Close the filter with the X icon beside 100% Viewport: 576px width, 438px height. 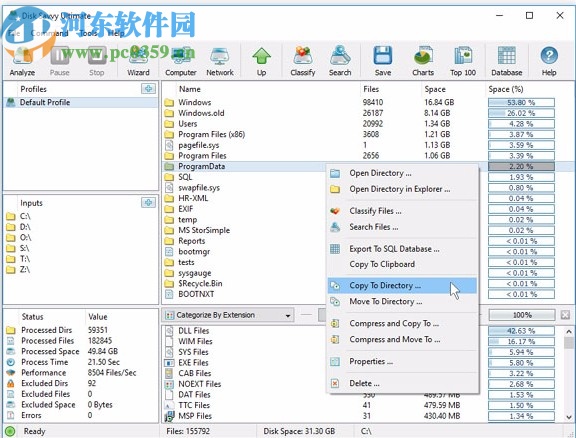coord(565,315)
